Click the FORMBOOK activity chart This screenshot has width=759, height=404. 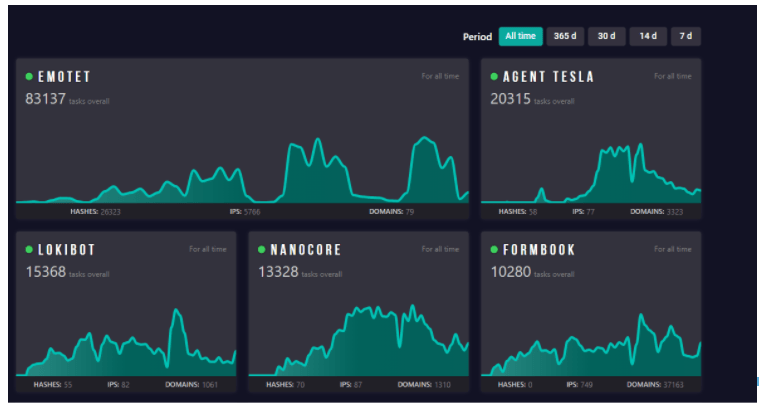(591, 344)
